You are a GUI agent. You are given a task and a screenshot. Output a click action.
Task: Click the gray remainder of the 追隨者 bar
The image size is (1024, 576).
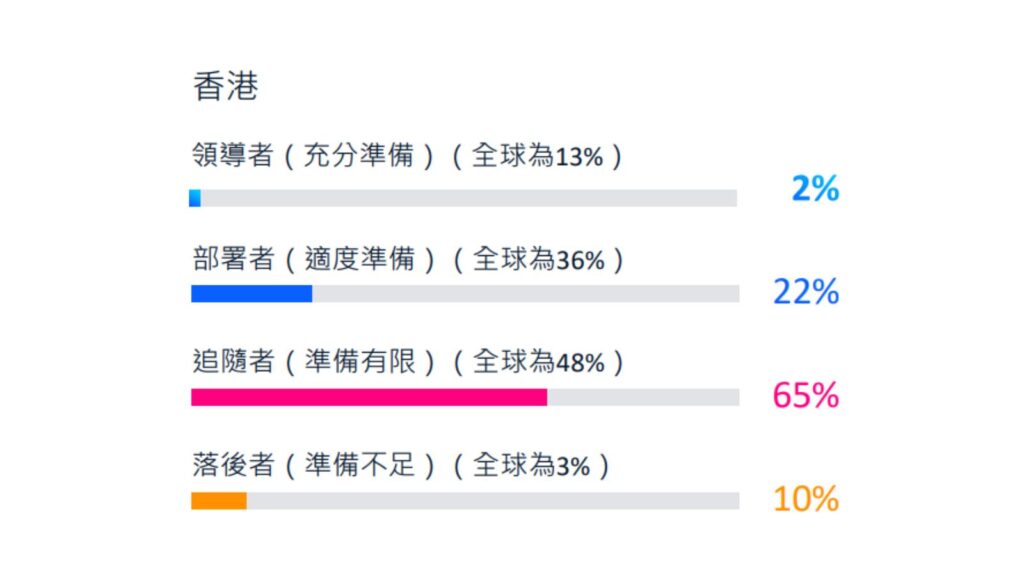[x=643, y=397]
